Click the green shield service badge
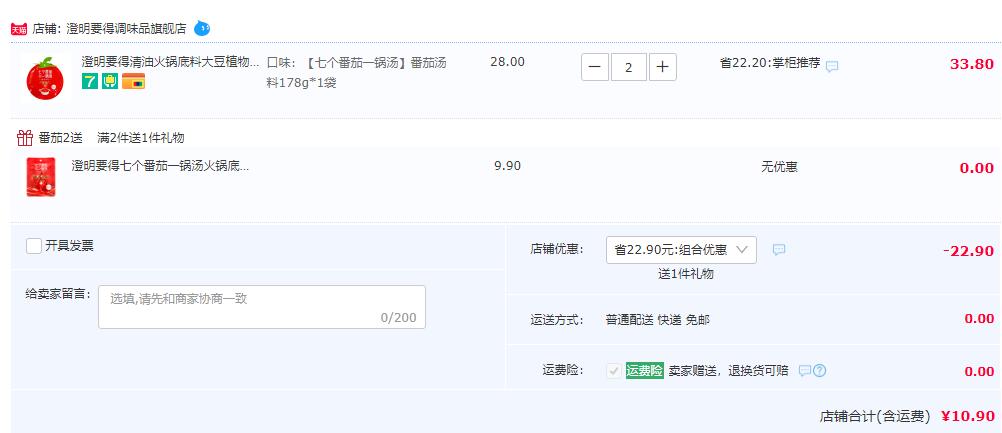The height and width of the screenshot is (433, 1002). (110, 81)
